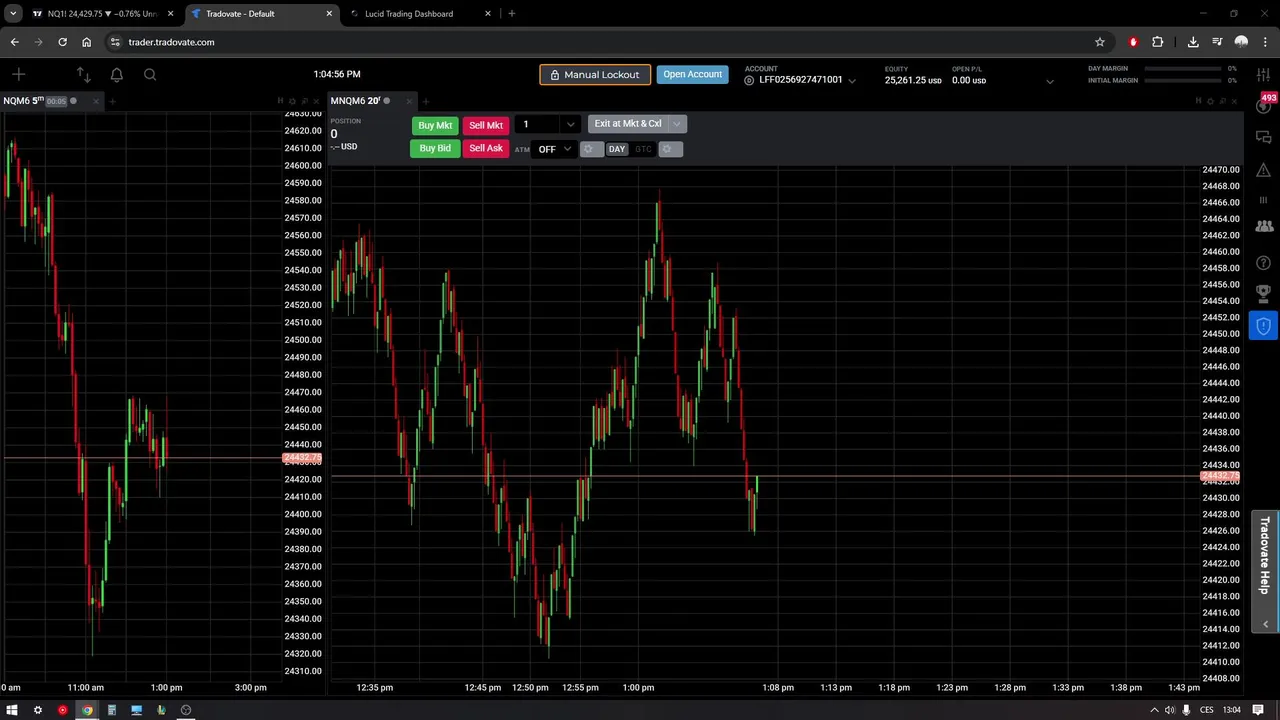This screenshot has width=1280, height=720.
Task: Click Buy Bid button
Action: 435,148
